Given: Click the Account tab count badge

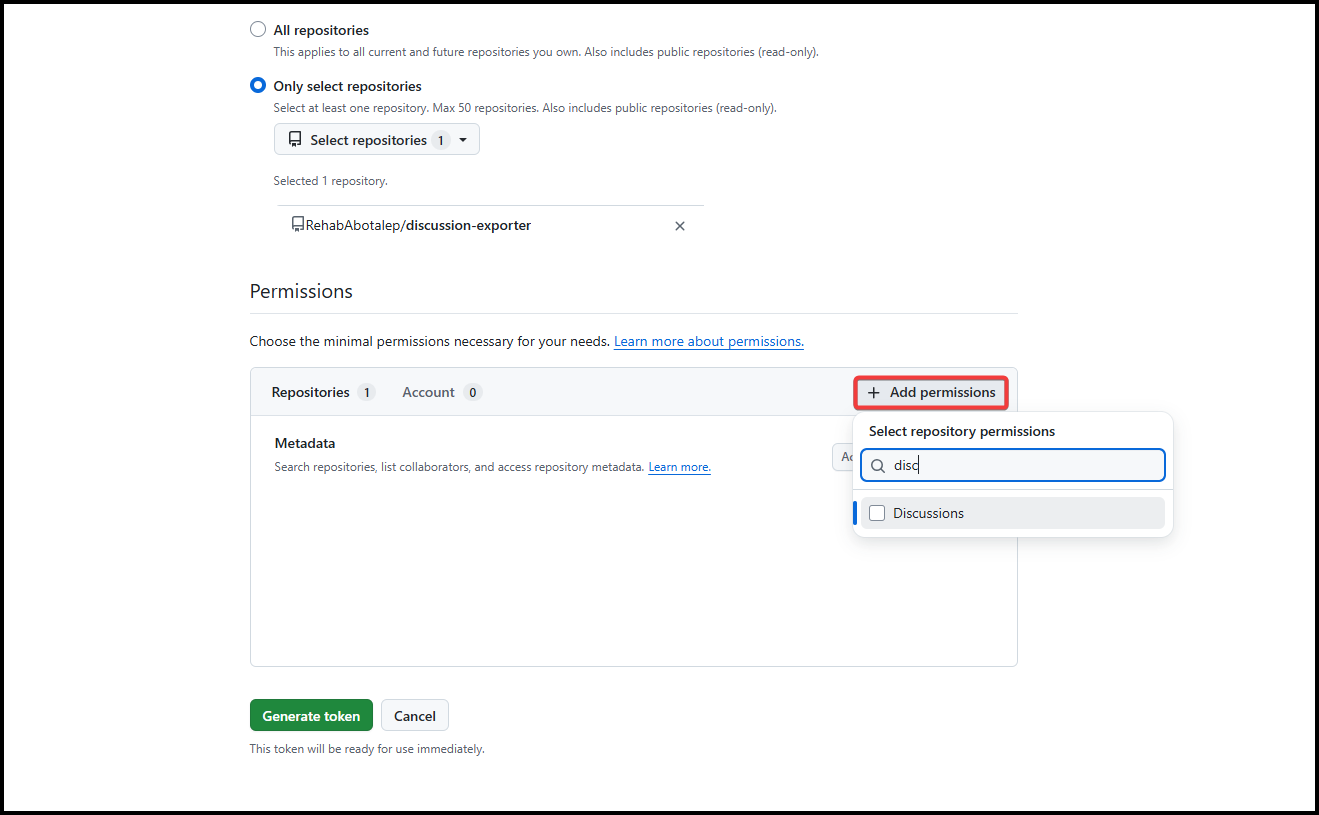Looking at the screenshot, I should coord(472,393).
